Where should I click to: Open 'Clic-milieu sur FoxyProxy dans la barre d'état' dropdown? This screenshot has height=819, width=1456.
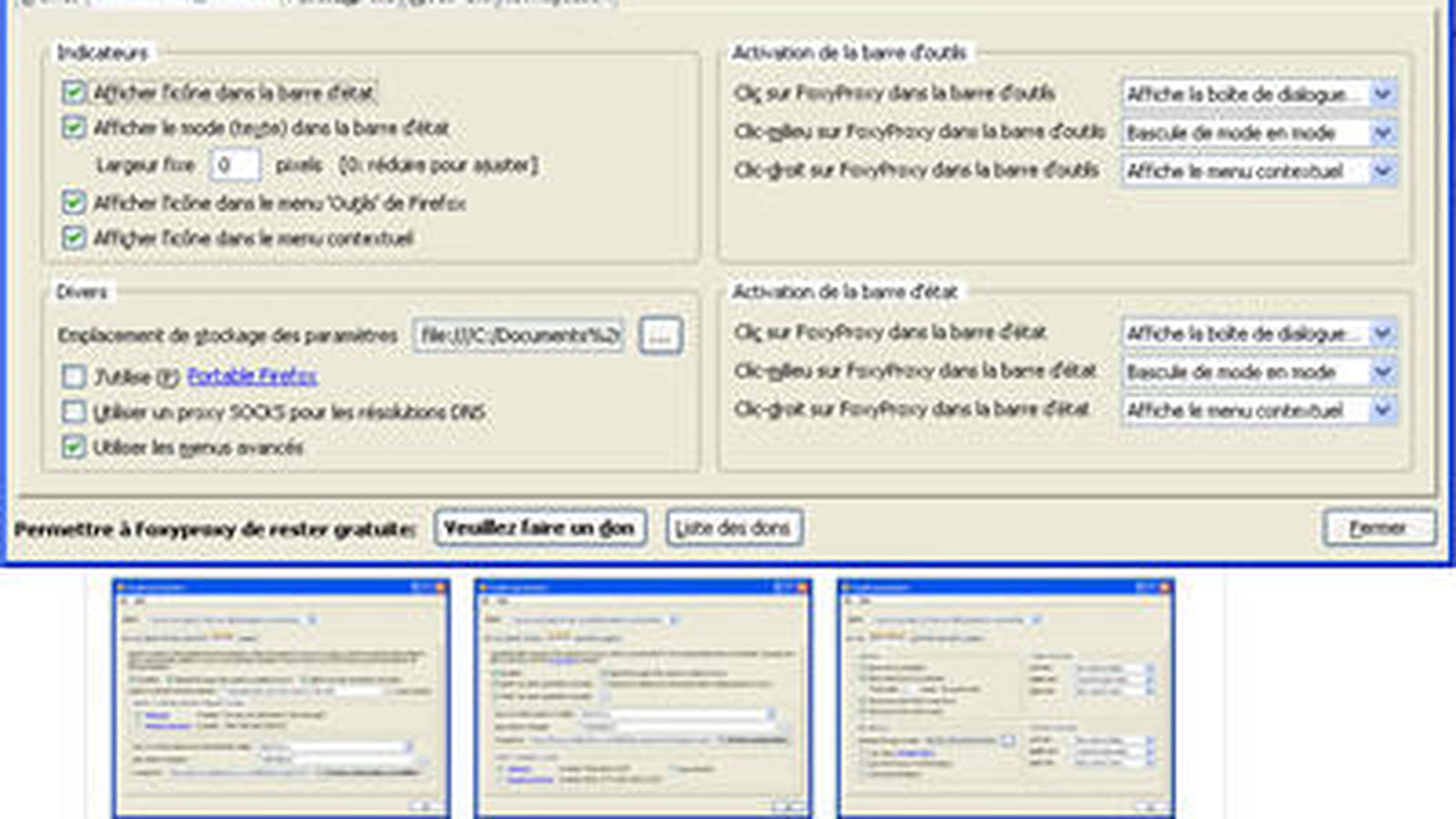click(x=1259, y=372)
